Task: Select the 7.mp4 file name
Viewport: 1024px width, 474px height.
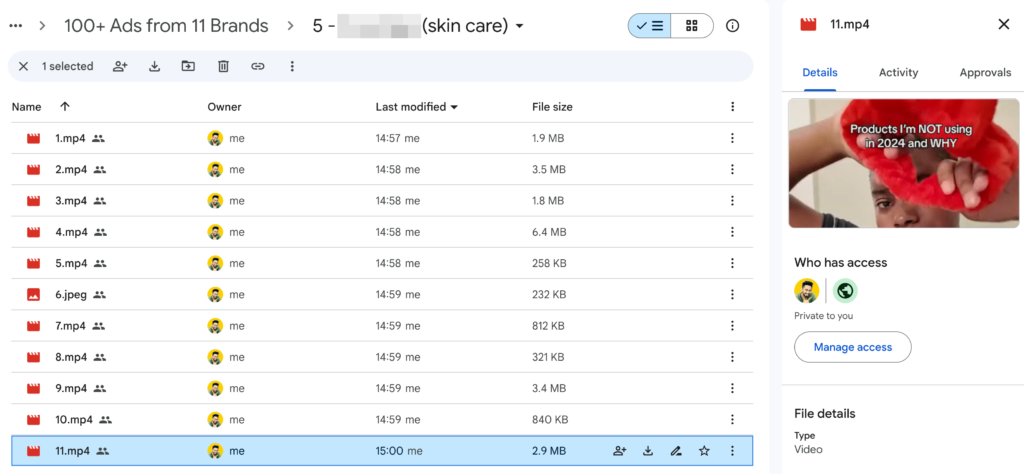Action: (x=71, y=326)
